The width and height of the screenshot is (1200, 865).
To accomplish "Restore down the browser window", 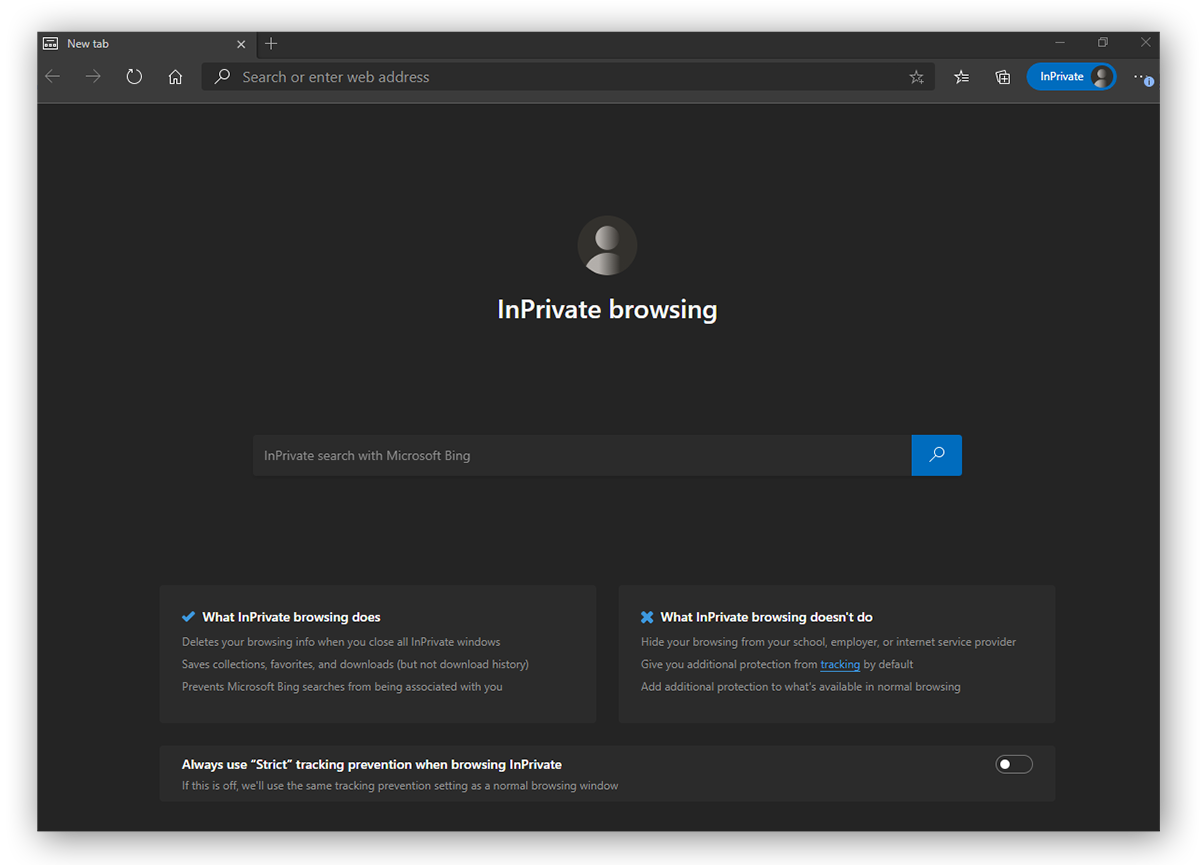I will 1103,43.
